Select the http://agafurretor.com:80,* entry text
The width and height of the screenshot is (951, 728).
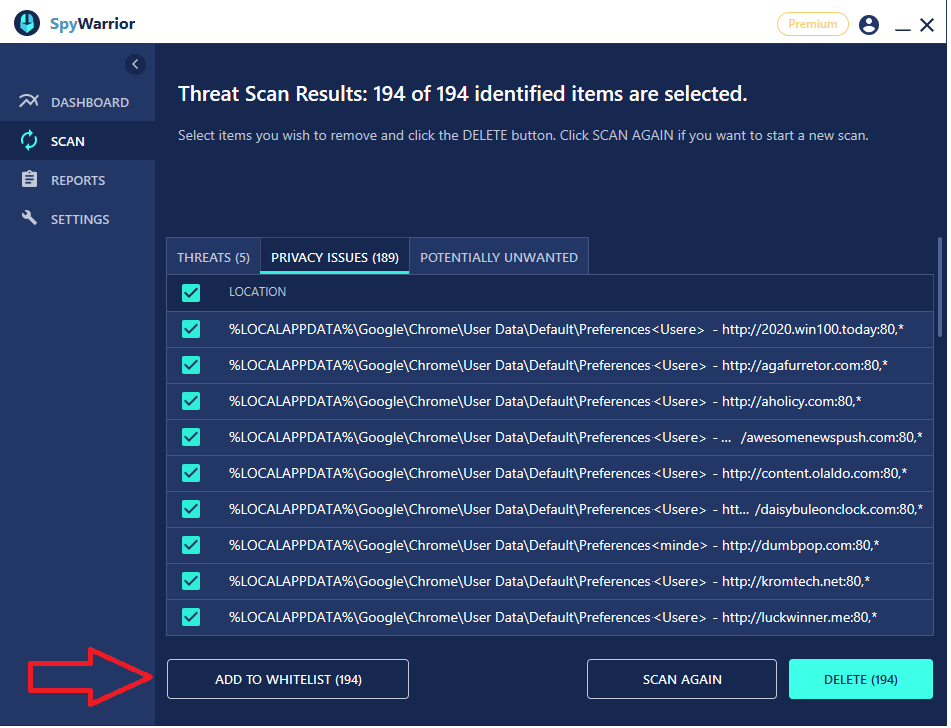coord(805,365)
